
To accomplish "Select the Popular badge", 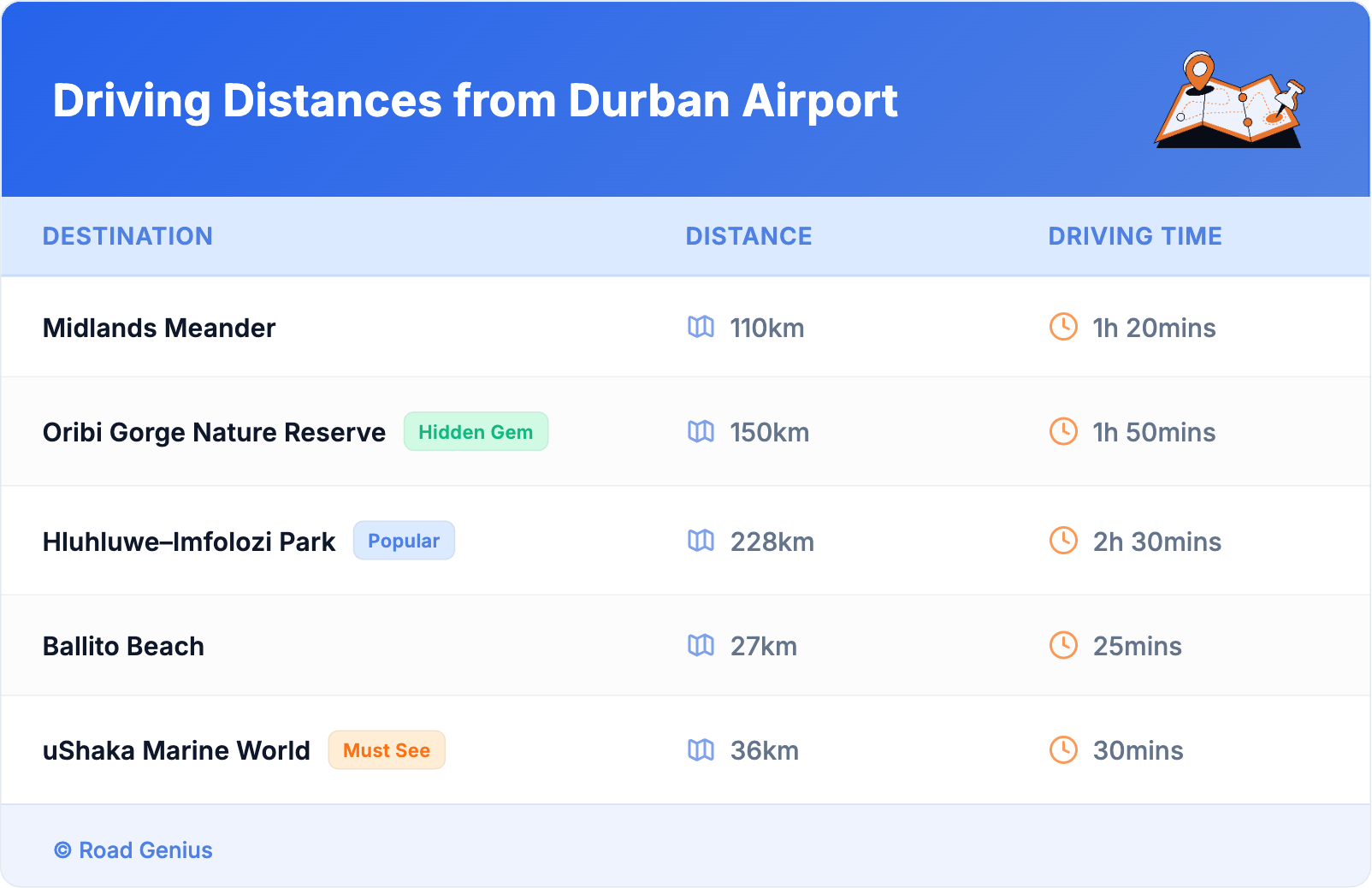I will (x=404, y=541).
